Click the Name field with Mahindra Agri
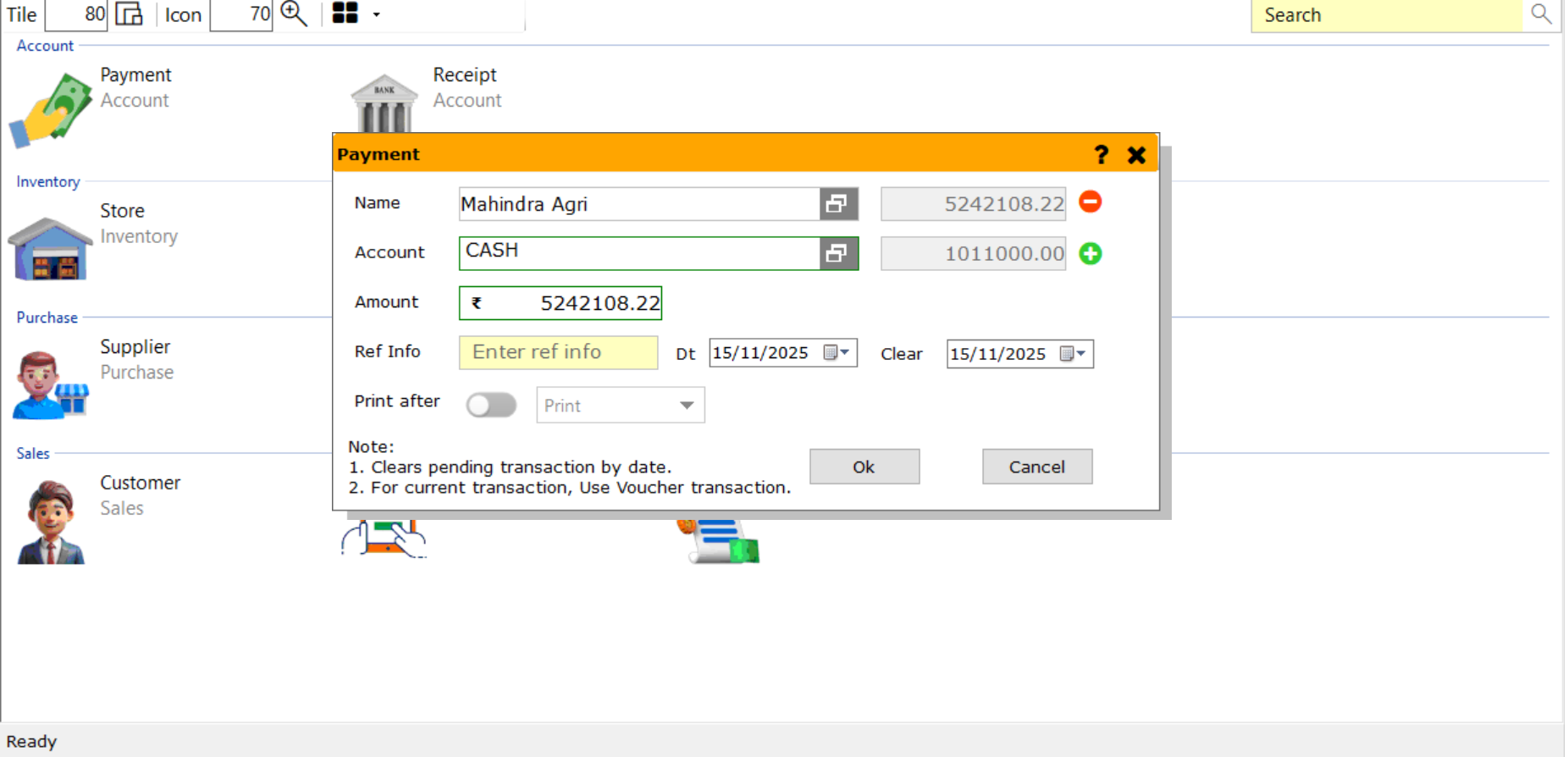 point(639,204)
